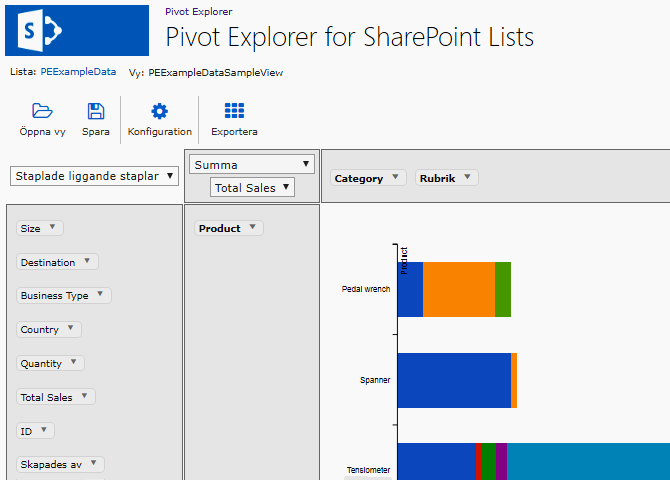The height and width of the screenshot is (480, 670).
Task: Click the Konfiguration label
Action: [160, 132]
